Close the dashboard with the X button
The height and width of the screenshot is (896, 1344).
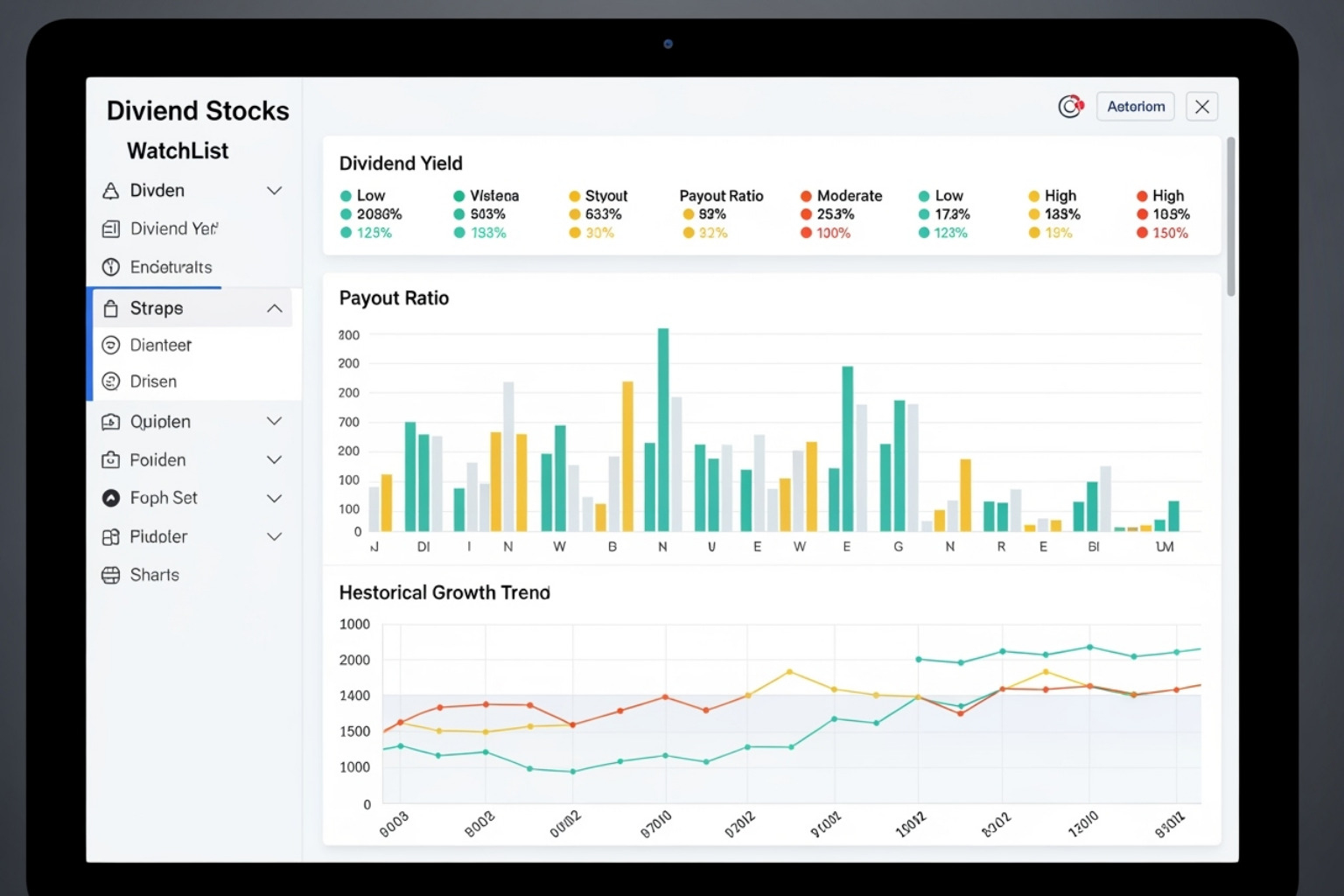pos(1202,107)
